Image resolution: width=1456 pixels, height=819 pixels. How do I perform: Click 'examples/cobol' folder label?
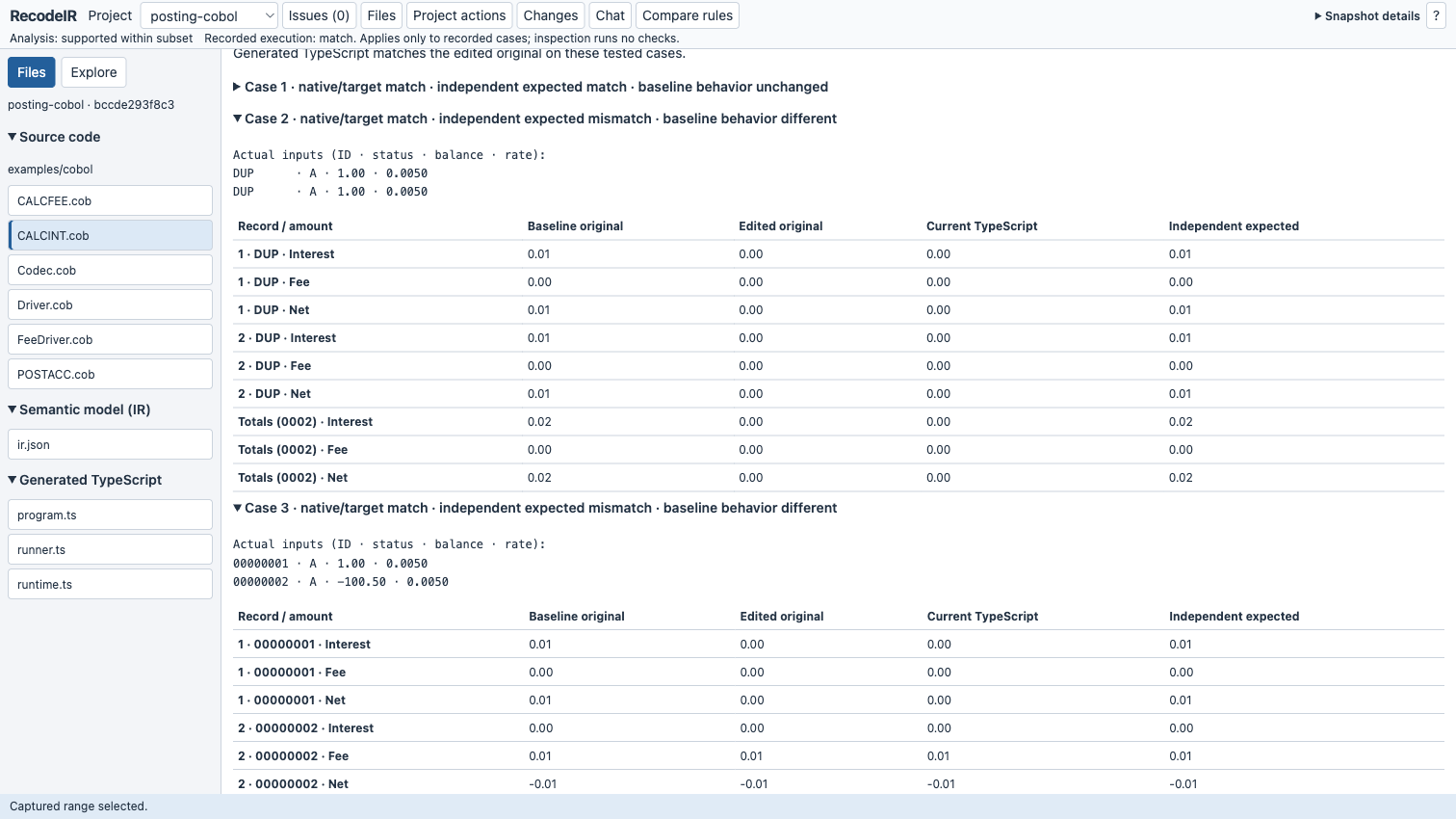(x=50, y=170)
